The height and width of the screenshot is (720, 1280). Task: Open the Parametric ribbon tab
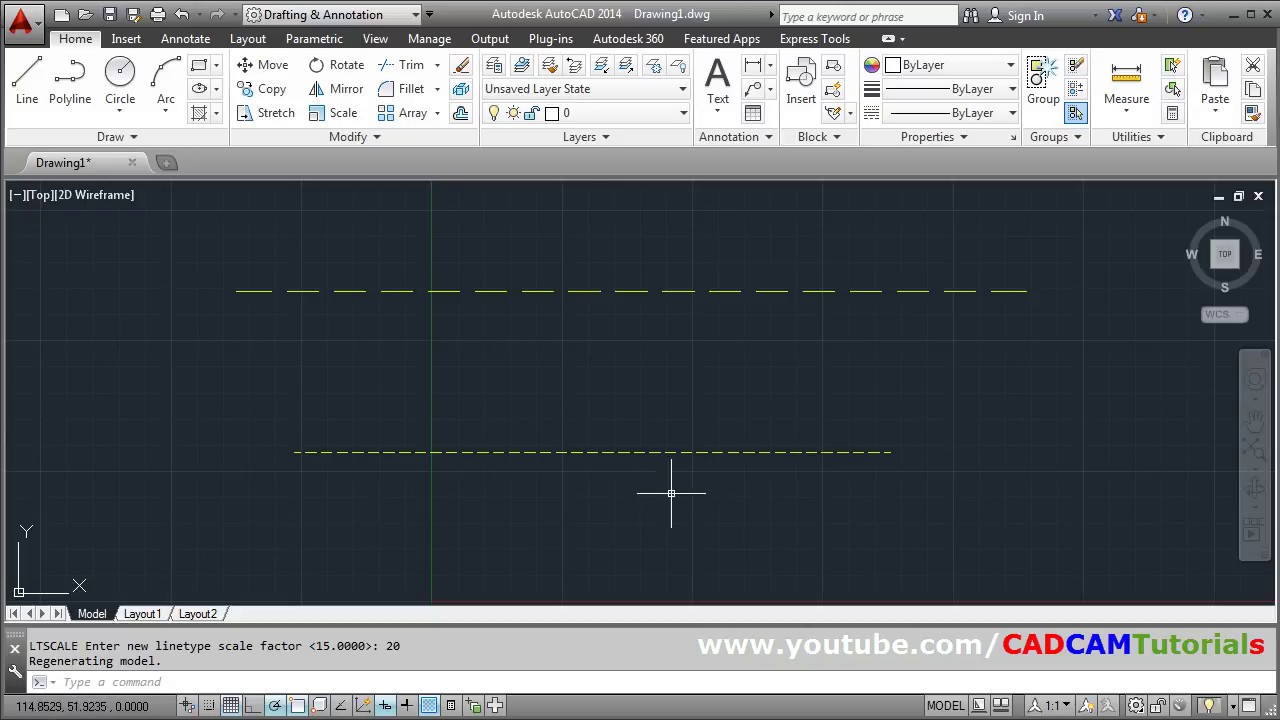point(314,39)
